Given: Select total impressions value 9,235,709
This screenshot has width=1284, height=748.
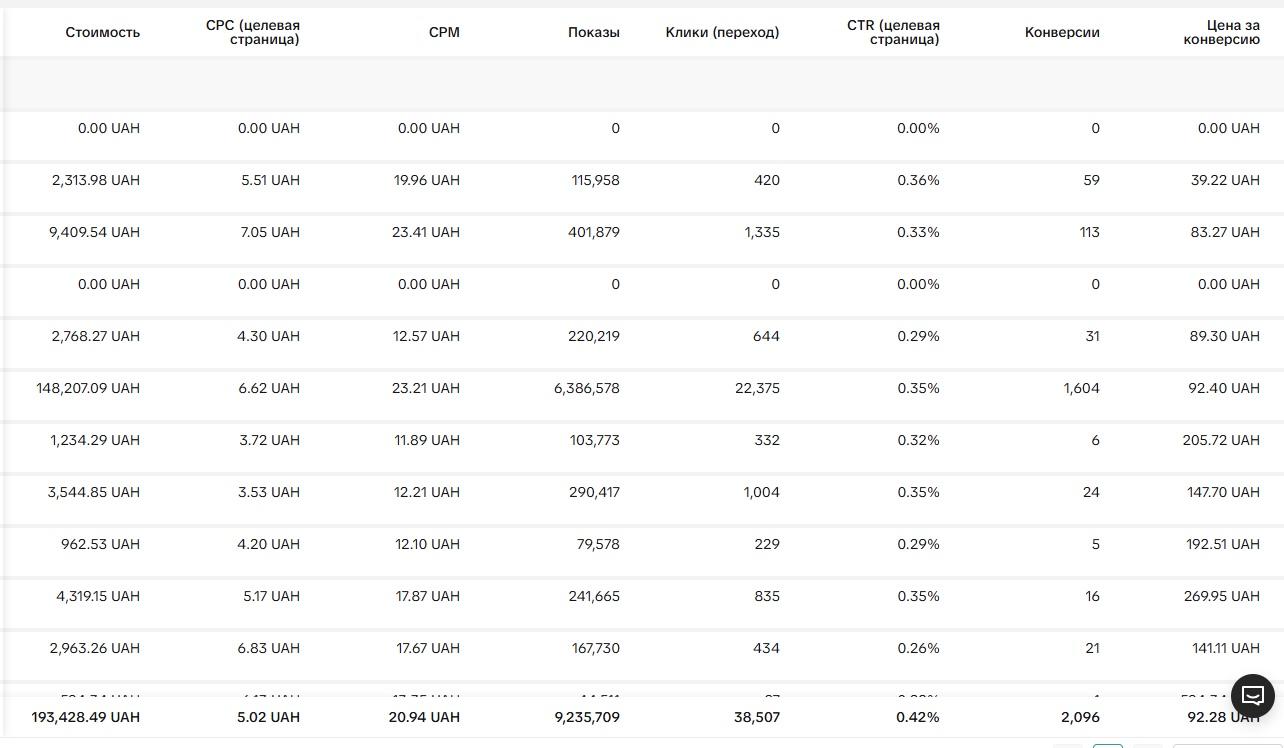Looking at the screenshot, I should [587, 717].
